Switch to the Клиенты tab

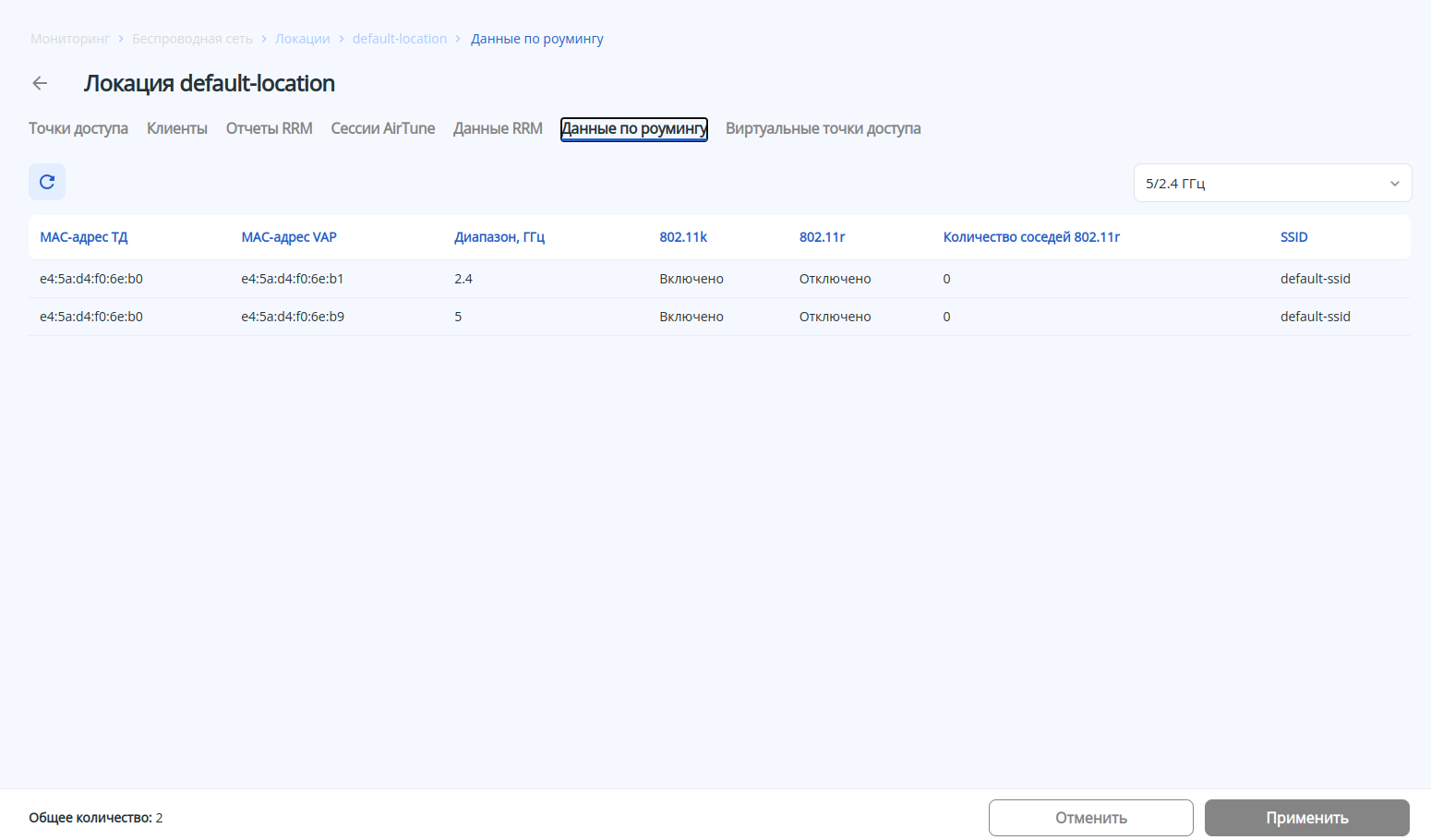coord(177,128)
